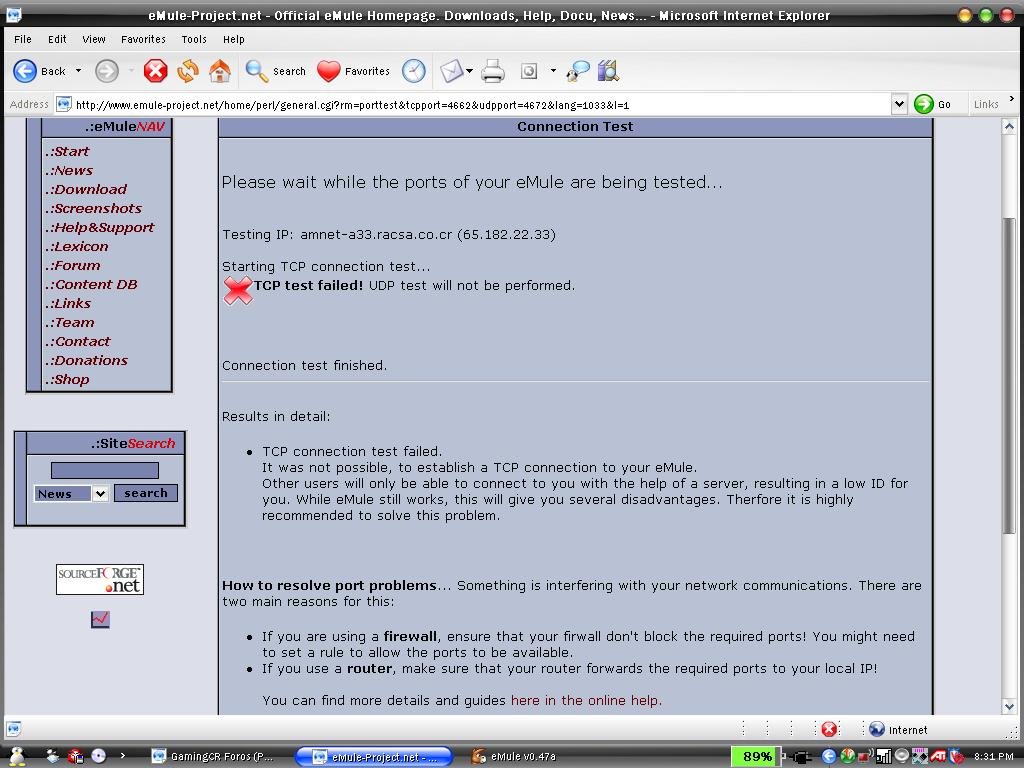The width and height of the screenshot is (1024, 768).
Task: Click the disc icon in taskbar quick launch
Action: coord(99,756)
